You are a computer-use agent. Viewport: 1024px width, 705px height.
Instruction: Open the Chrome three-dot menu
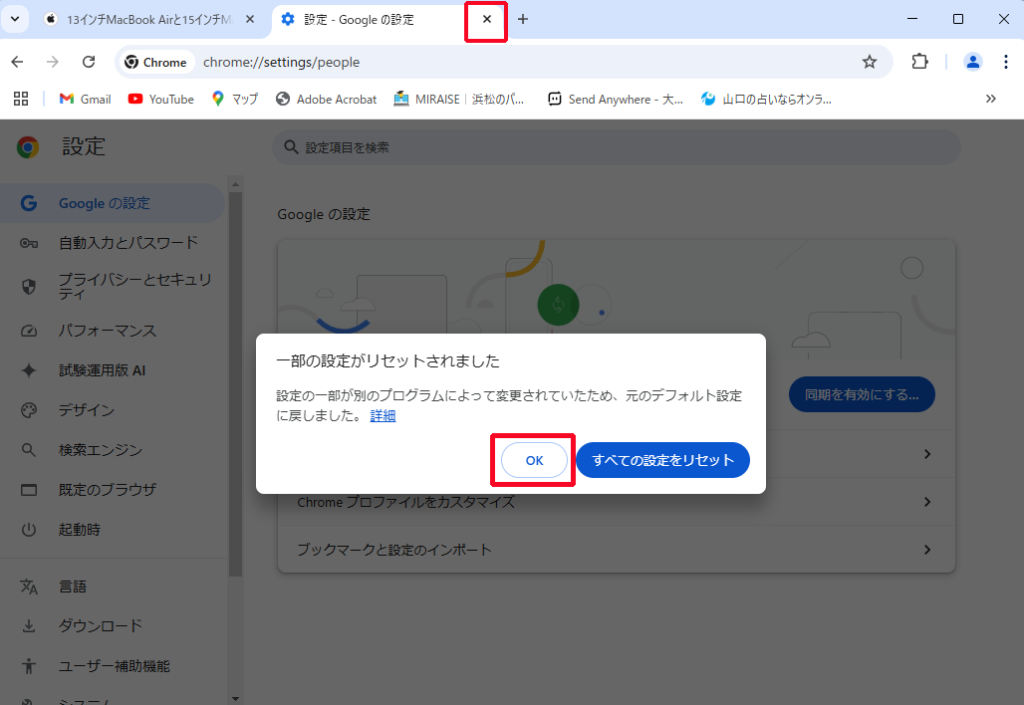(x=1006, y=62)
